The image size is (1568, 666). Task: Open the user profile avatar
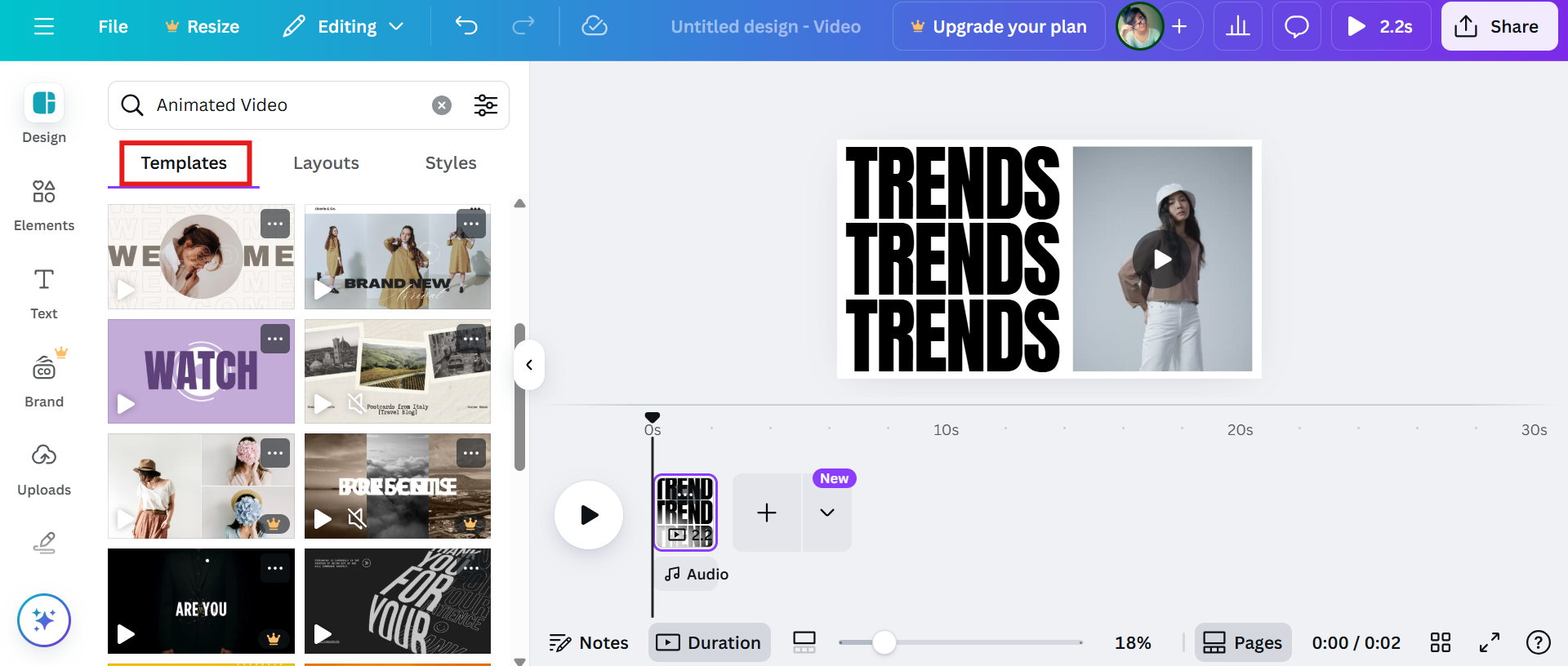tap(1140, 27)
